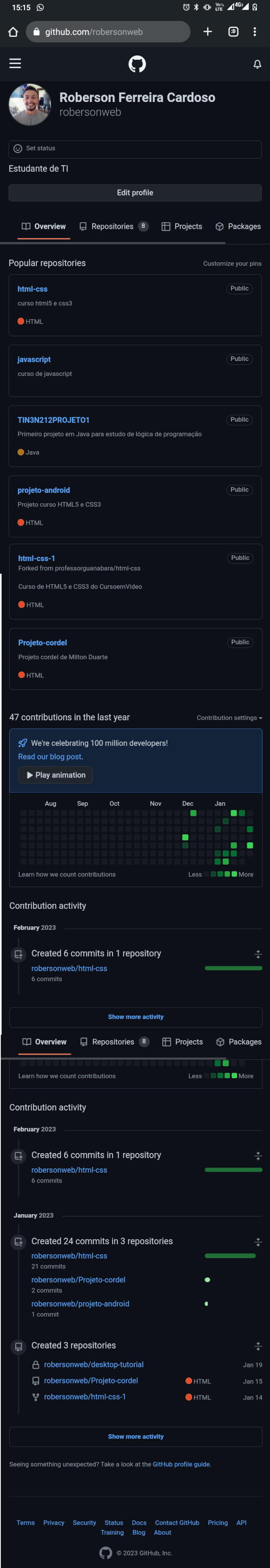Select the sticky Overview tab lower down

point(45,1042)
